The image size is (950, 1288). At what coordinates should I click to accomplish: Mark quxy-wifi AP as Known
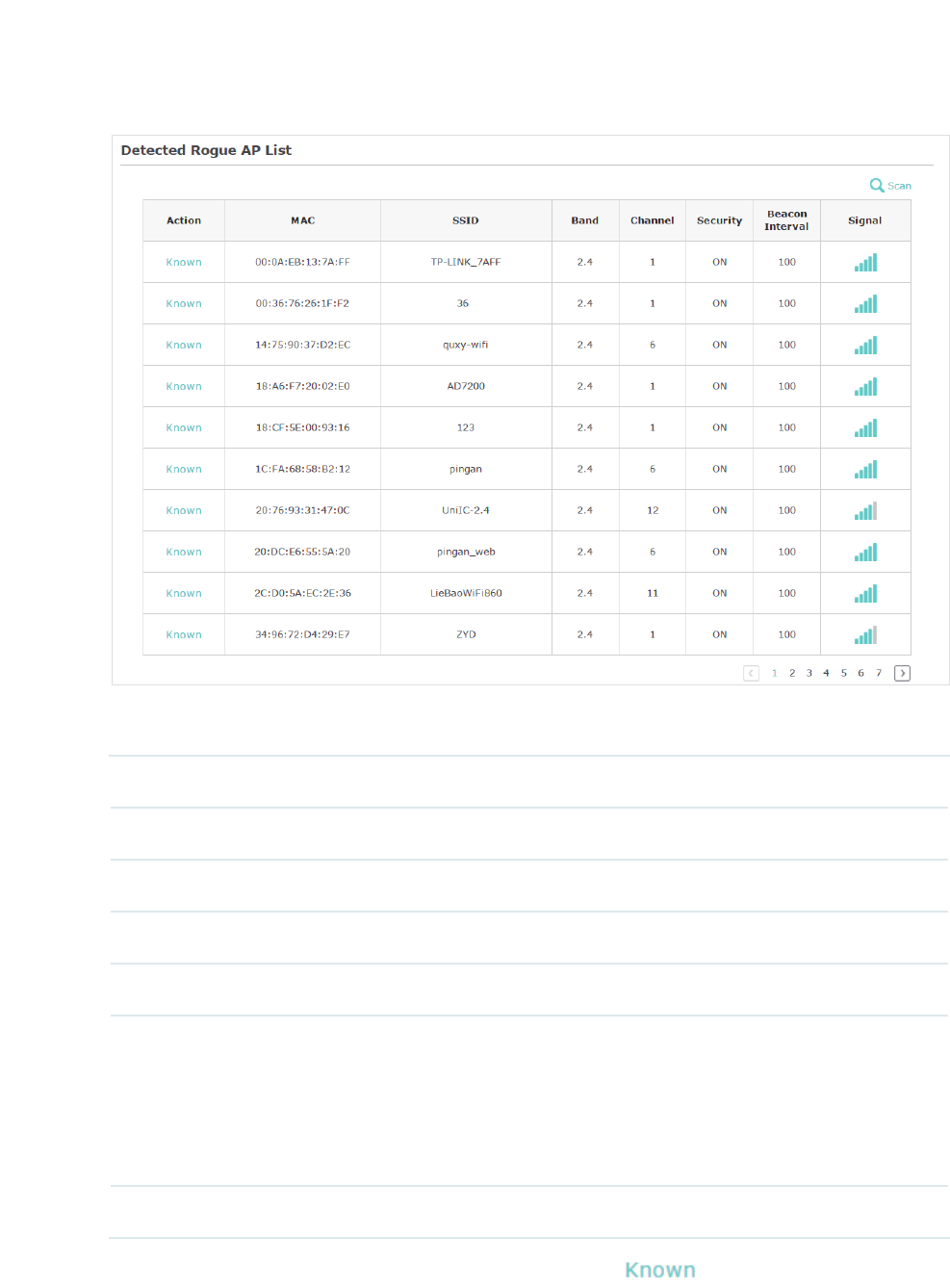point(184,345)
